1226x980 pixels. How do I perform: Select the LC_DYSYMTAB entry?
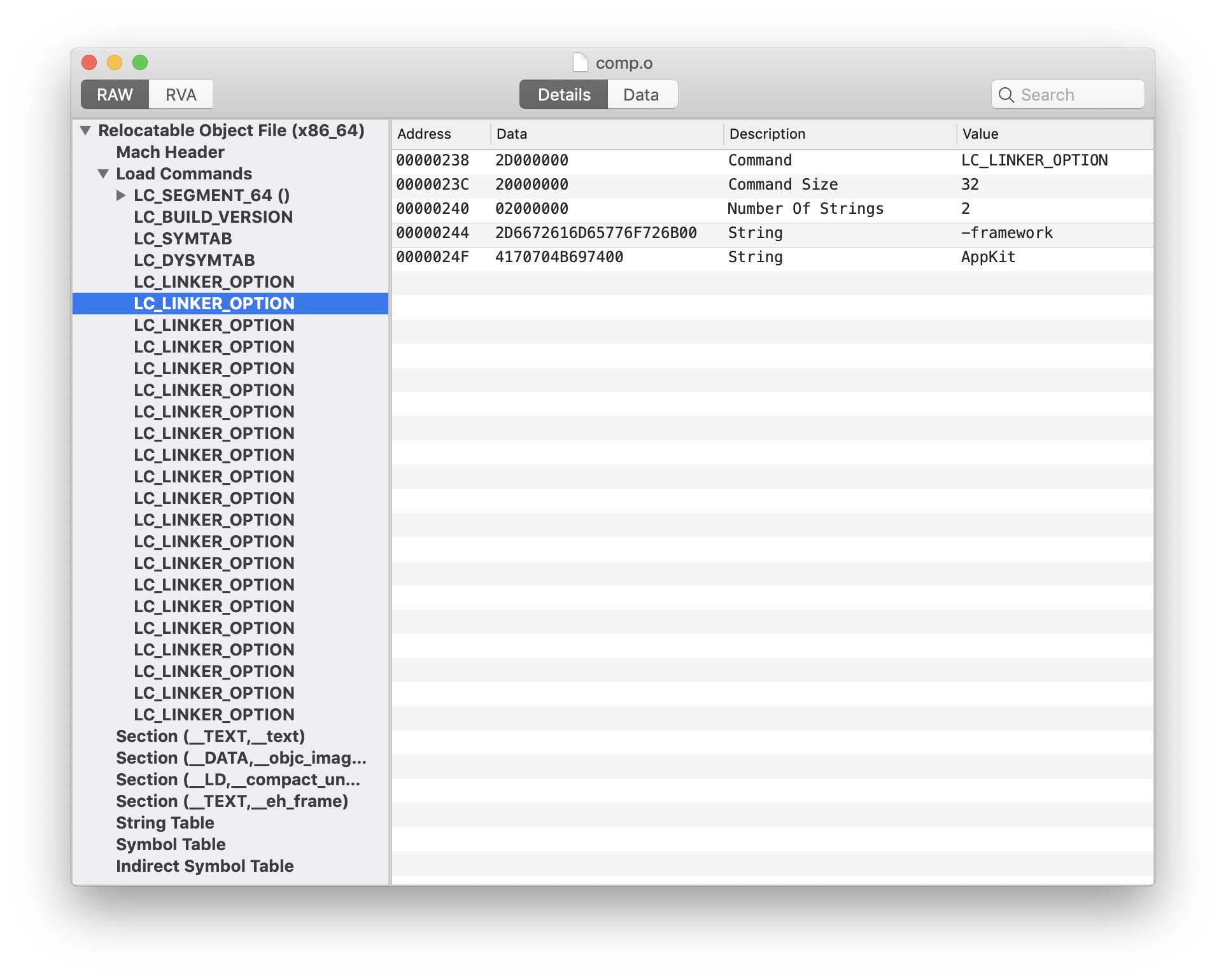[194, 260]
